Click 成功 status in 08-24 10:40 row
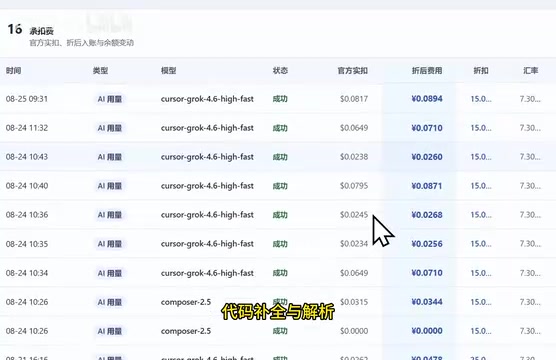556x360 pixels. (280, 186)
